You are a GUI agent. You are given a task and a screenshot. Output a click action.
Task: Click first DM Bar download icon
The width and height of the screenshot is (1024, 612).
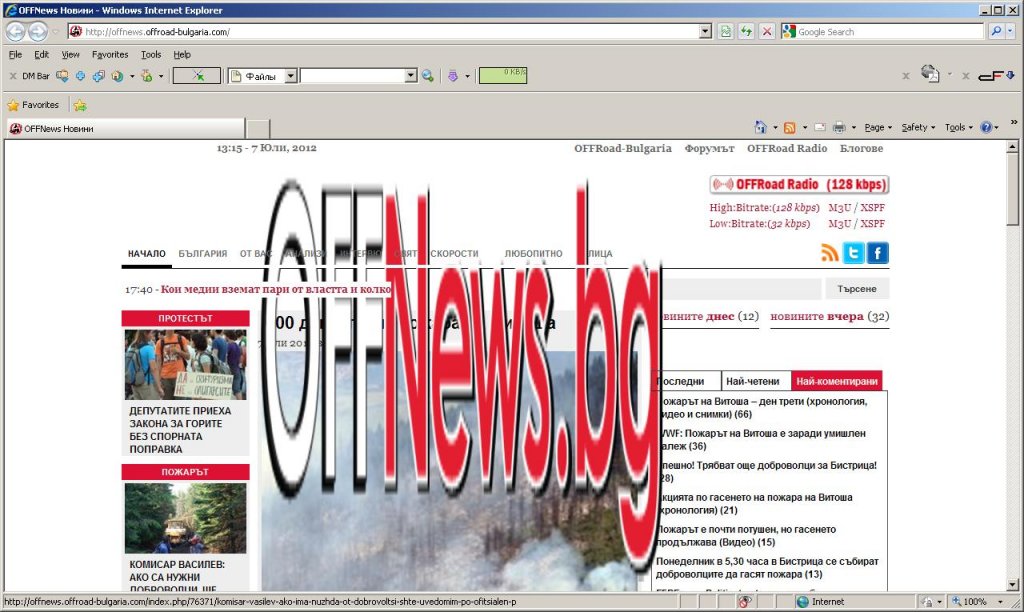[62, 76]
